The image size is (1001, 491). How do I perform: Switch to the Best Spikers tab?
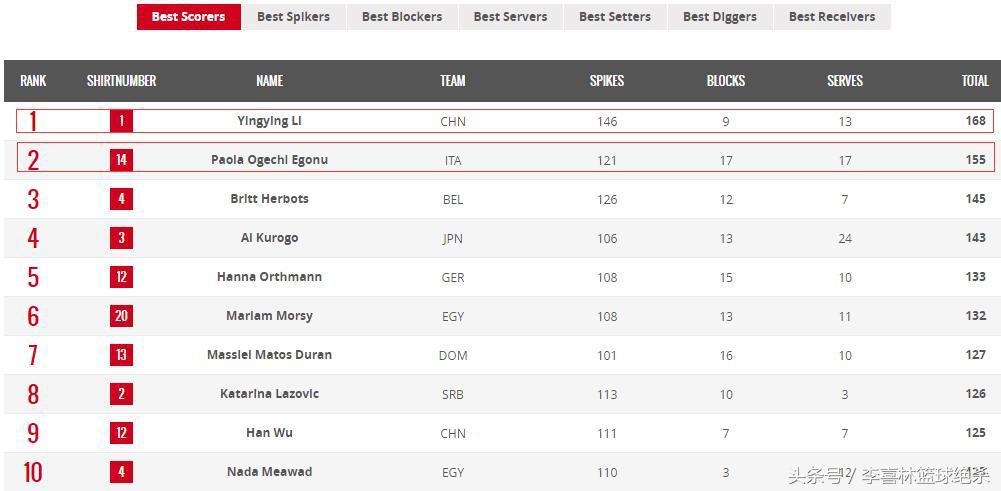(293, 17)
